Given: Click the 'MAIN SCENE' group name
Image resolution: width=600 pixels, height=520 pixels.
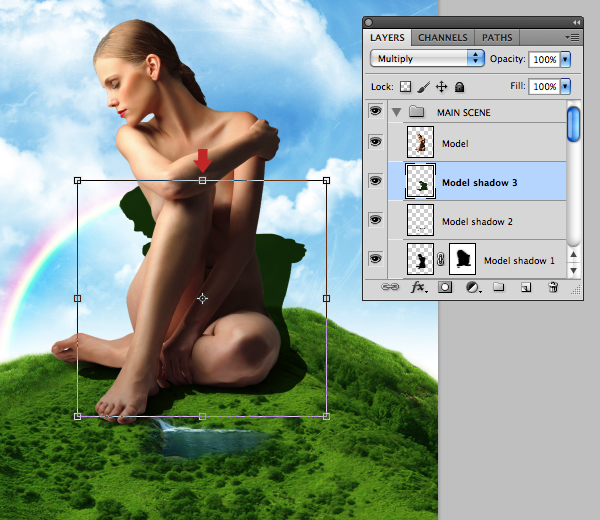Looking at the screenshot, I should pos(464,112).
